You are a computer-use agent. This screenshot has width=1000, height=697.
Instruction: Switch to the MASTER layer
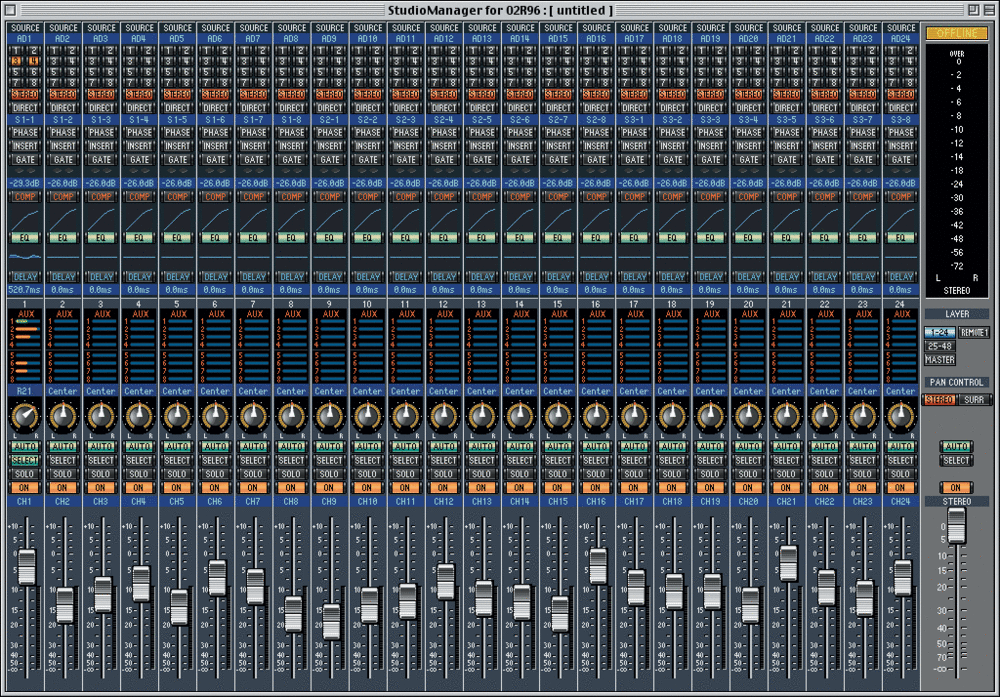[939, 360]
